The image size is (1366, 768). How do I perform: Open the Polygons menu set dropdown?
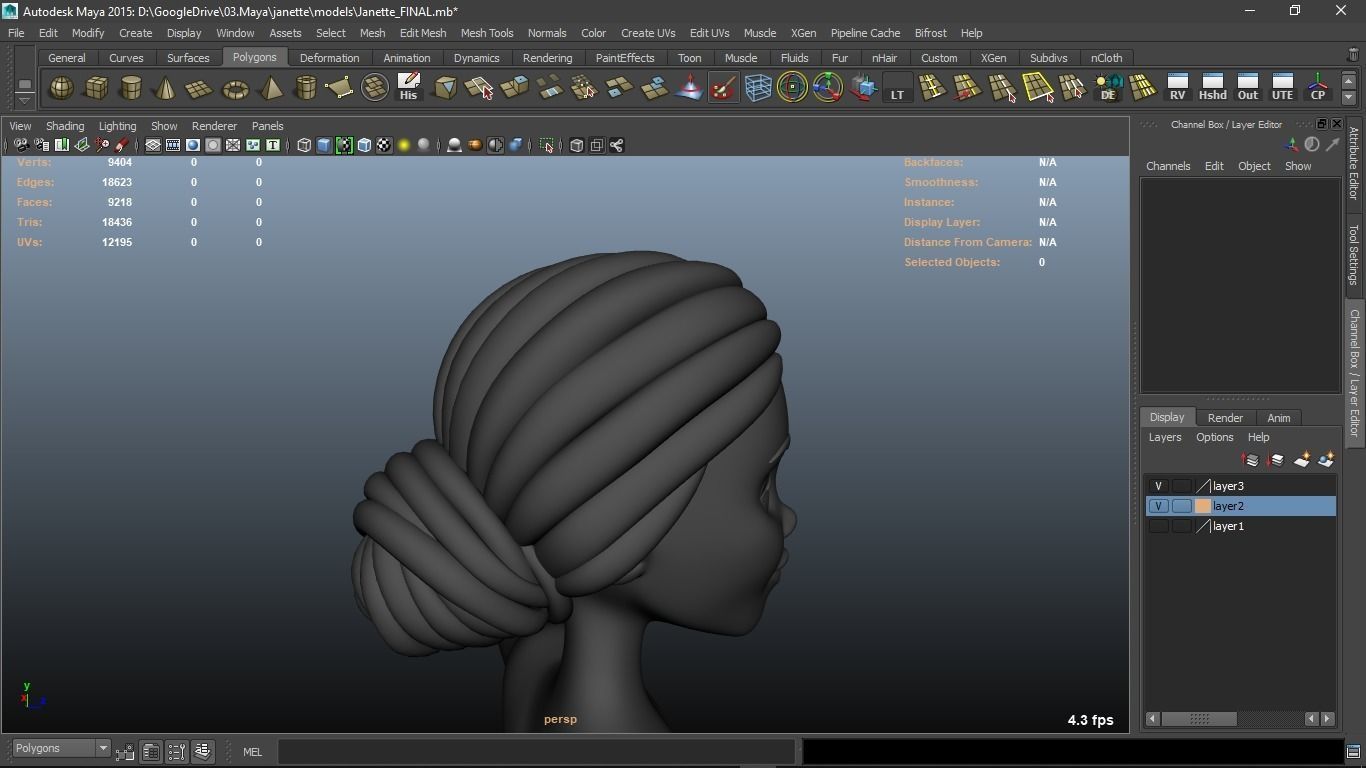coord(61,748)
